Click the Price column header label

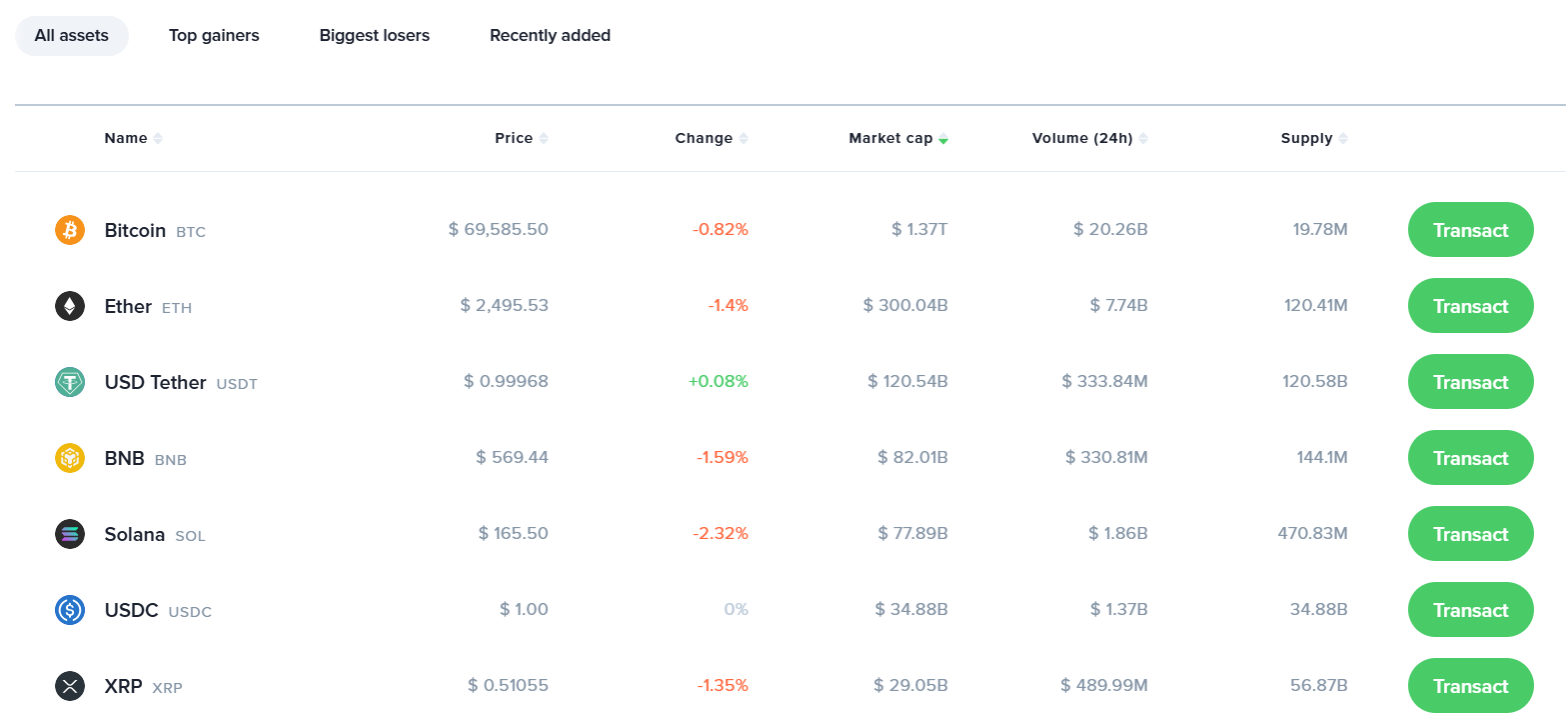tap(514, 138)
